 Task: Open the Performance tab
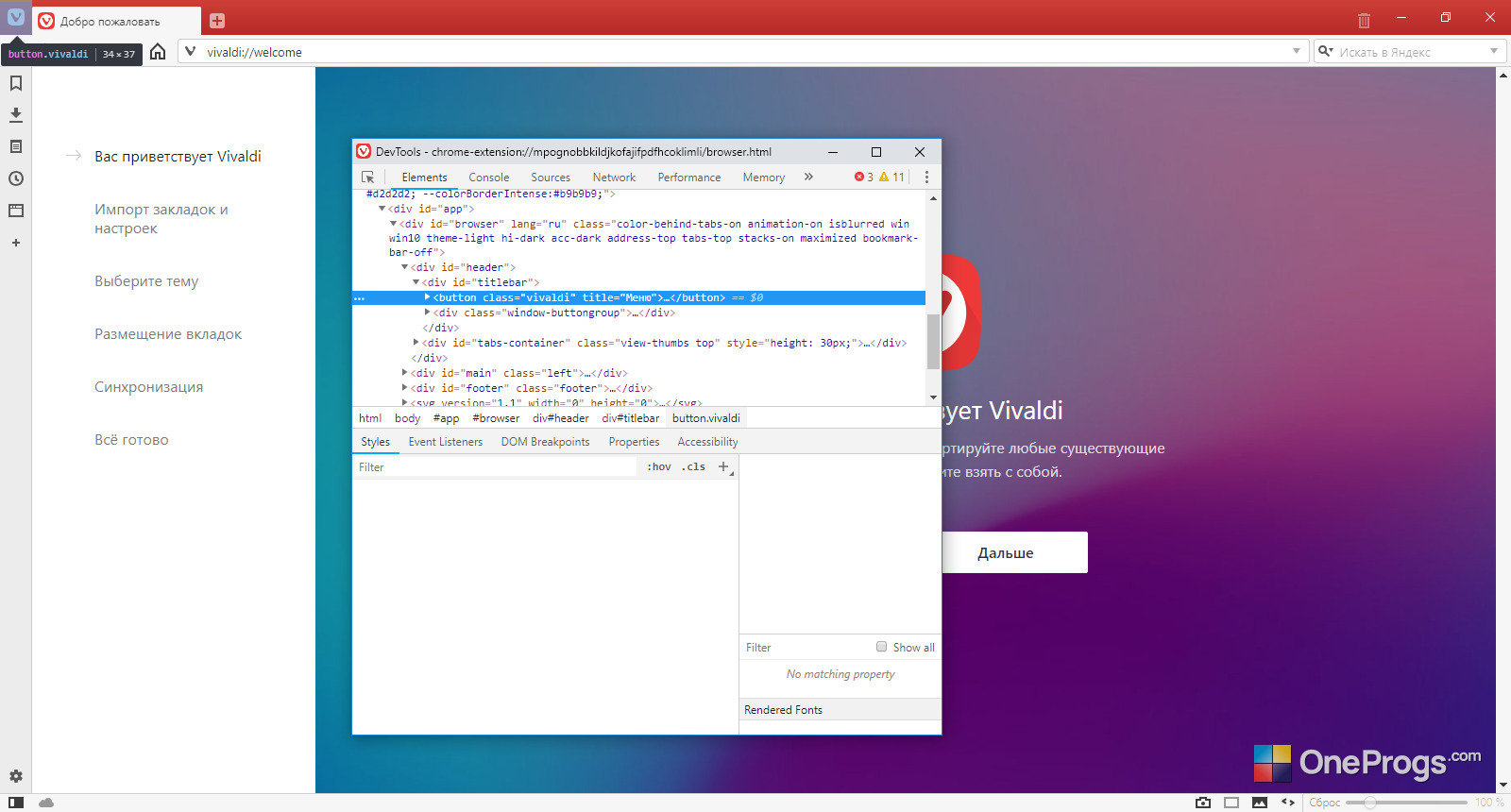pyautogui.click(x=689, y=178)
